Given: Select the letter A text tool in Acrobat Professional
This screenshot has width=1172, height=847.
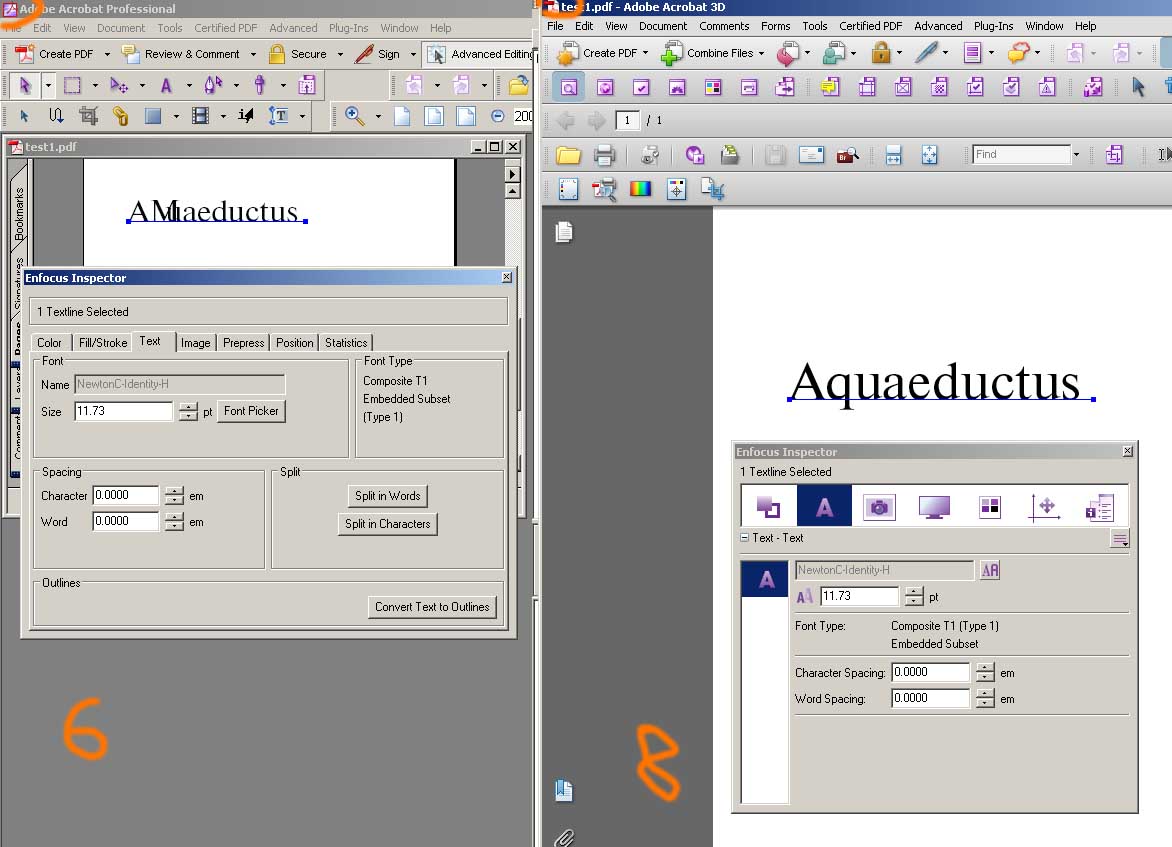Looking at the screenshot, I should pos(166,85).
